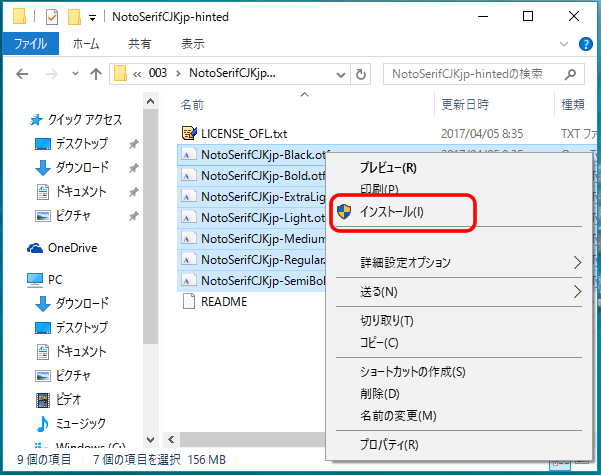Click the search magnifier icon

[x=570, y=74]
